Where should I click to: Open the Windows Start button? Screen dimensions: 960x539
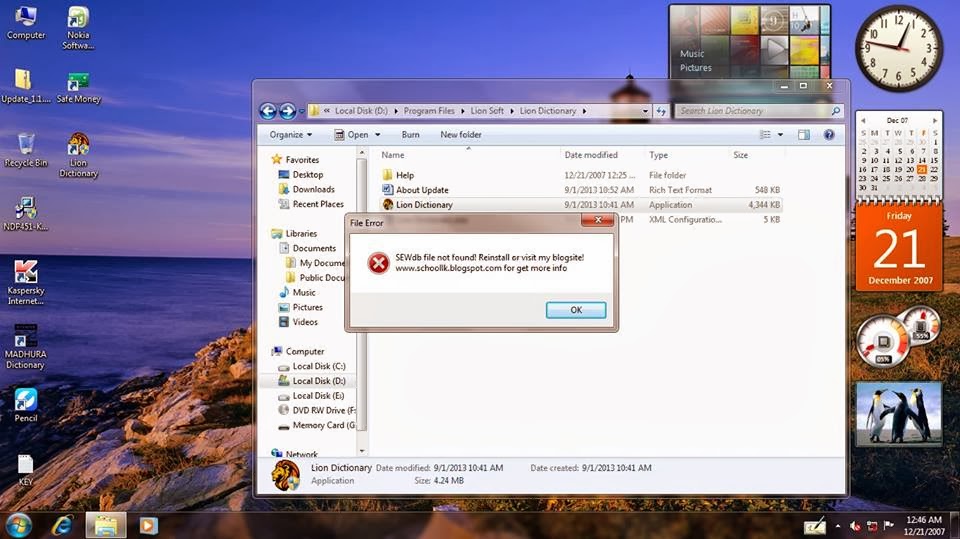tap(18, 526)
